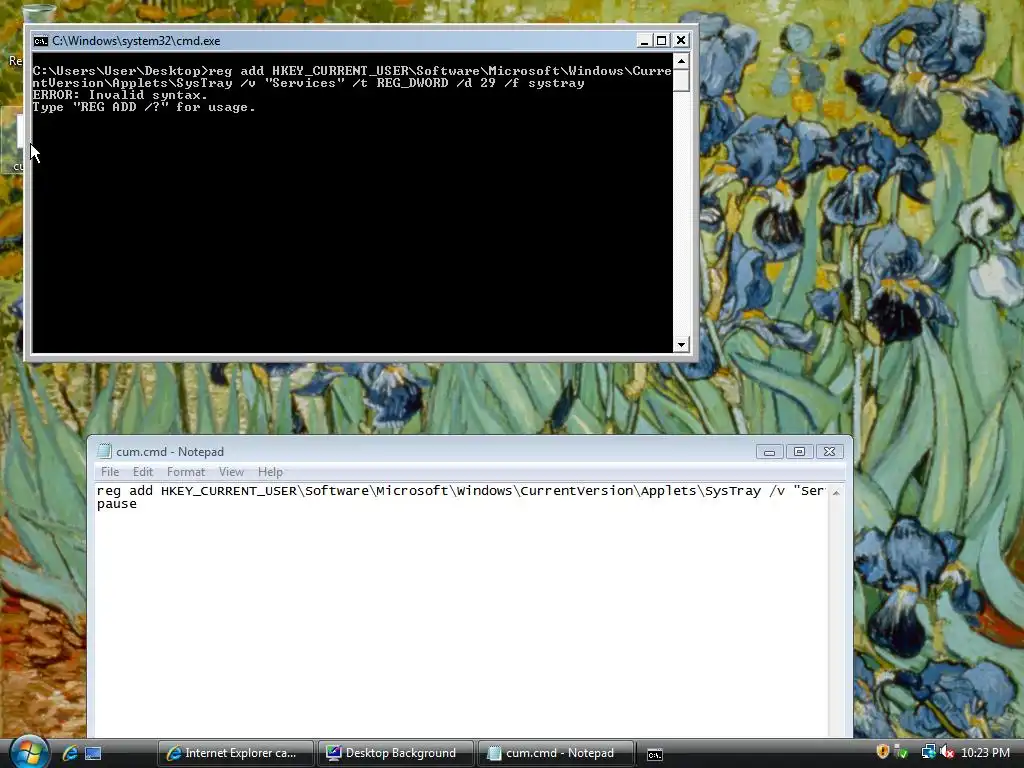This screenshot has height=768, width=1024.
Task: Click Safely Remove Hardware tray icon
Action: click(902, 752)
